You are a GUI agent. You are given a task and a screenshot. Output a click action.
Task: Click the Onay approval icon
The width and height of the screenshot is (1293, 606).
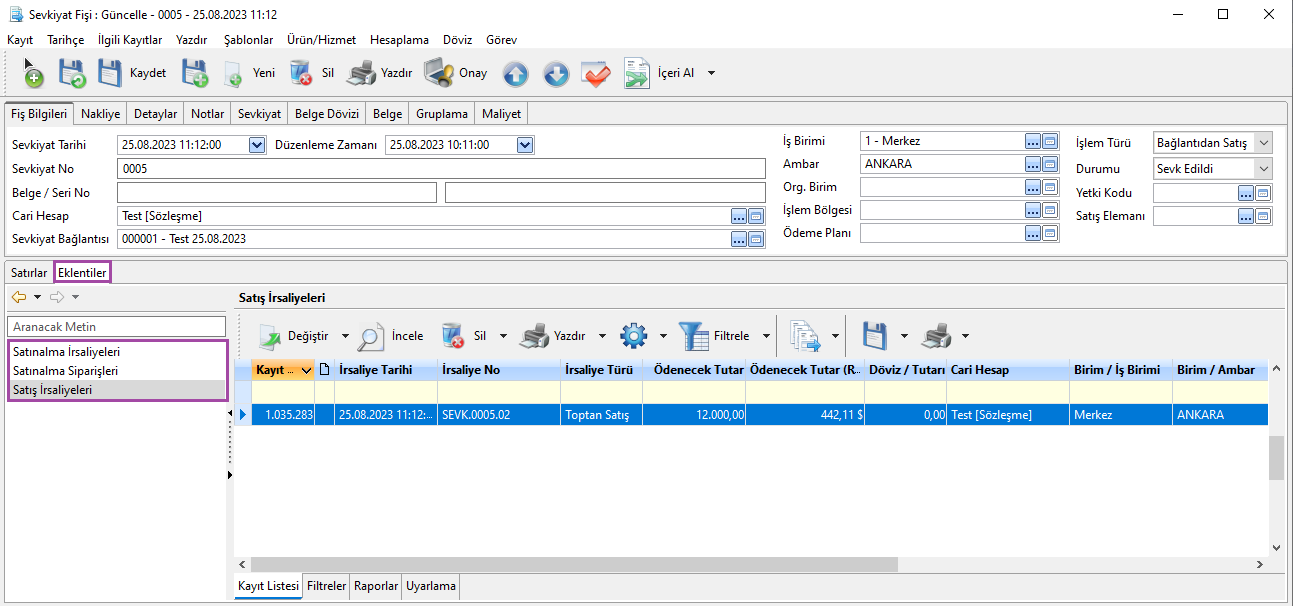(439, 73)
